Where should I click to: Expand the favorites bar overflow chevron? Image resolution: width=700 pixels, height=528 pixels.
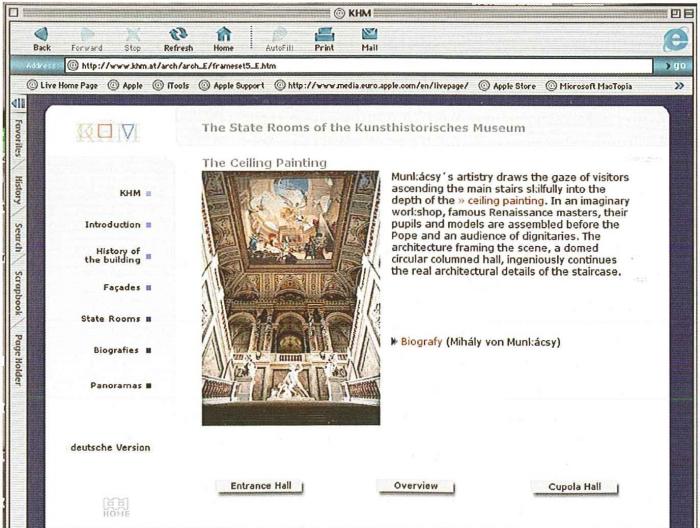680,86
